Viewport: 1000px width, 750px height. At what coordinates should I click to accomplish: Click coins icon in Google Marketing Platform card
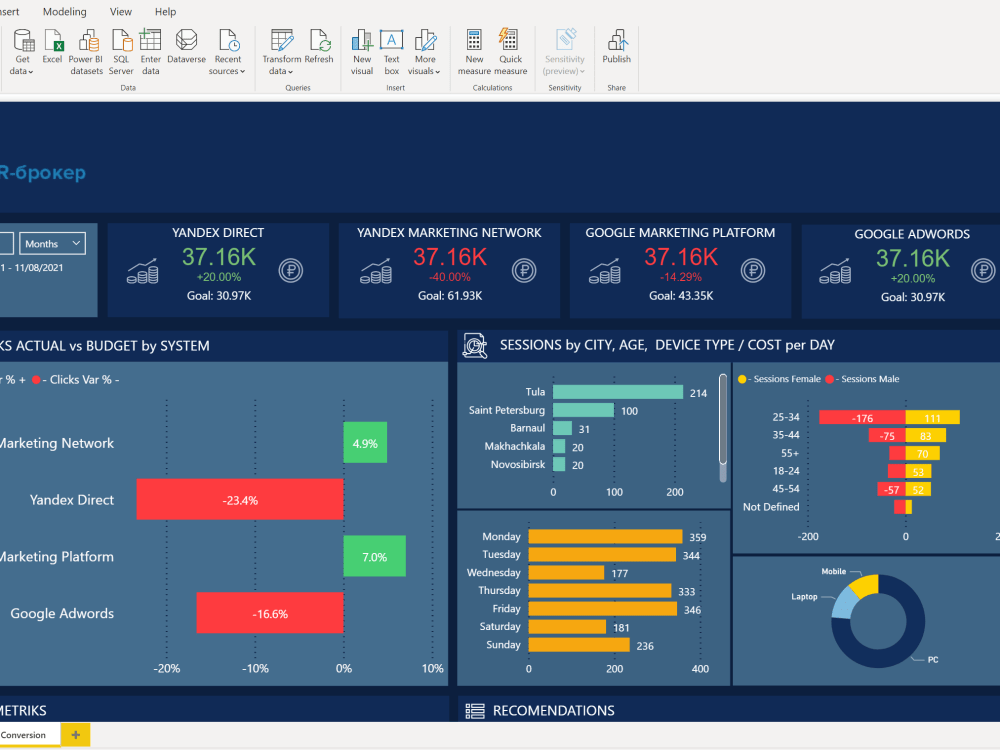[x=605, y=271]
